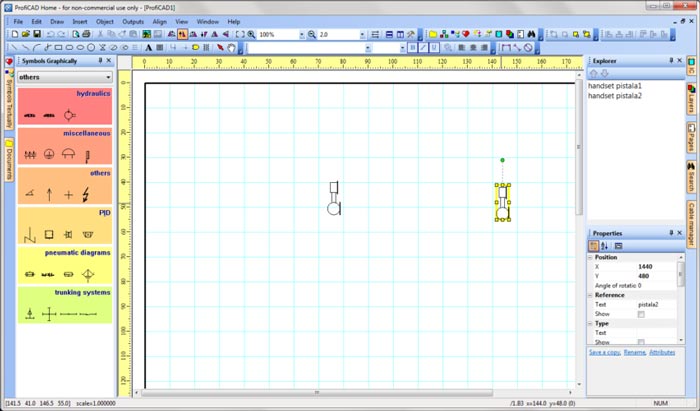The image size is (700, 411).
Task: Open the Draw menu
Action: [x=57, y=21]
